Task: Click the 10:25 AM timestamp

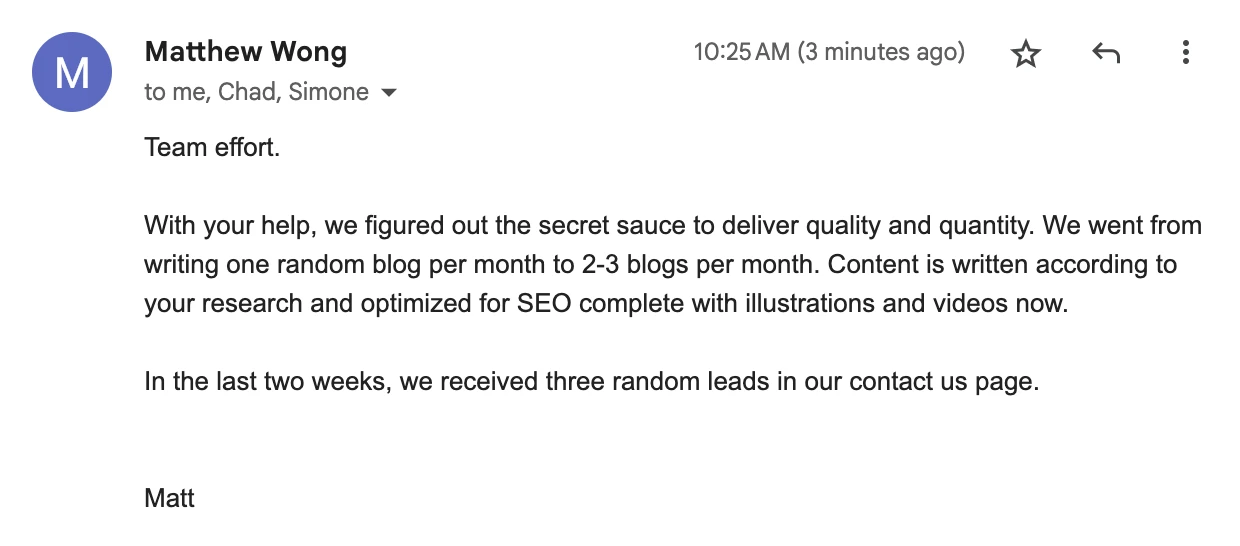Action: (x=741, y=52)
